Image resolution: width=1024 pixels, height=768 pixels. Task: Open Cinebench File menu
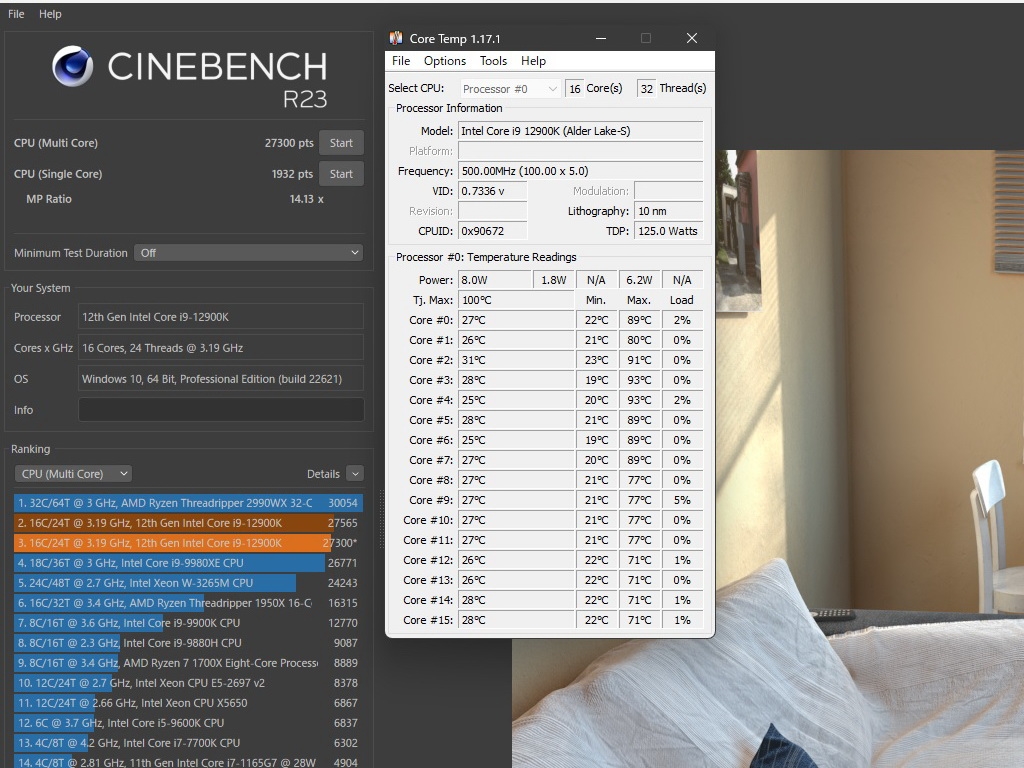[x=16, y=14]
